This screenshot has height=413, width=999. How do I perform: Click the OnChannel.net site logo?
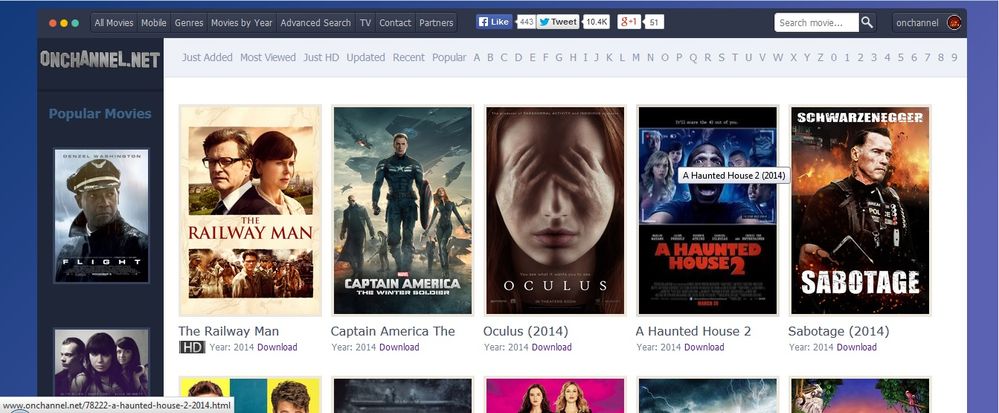(x=100, y=59)
